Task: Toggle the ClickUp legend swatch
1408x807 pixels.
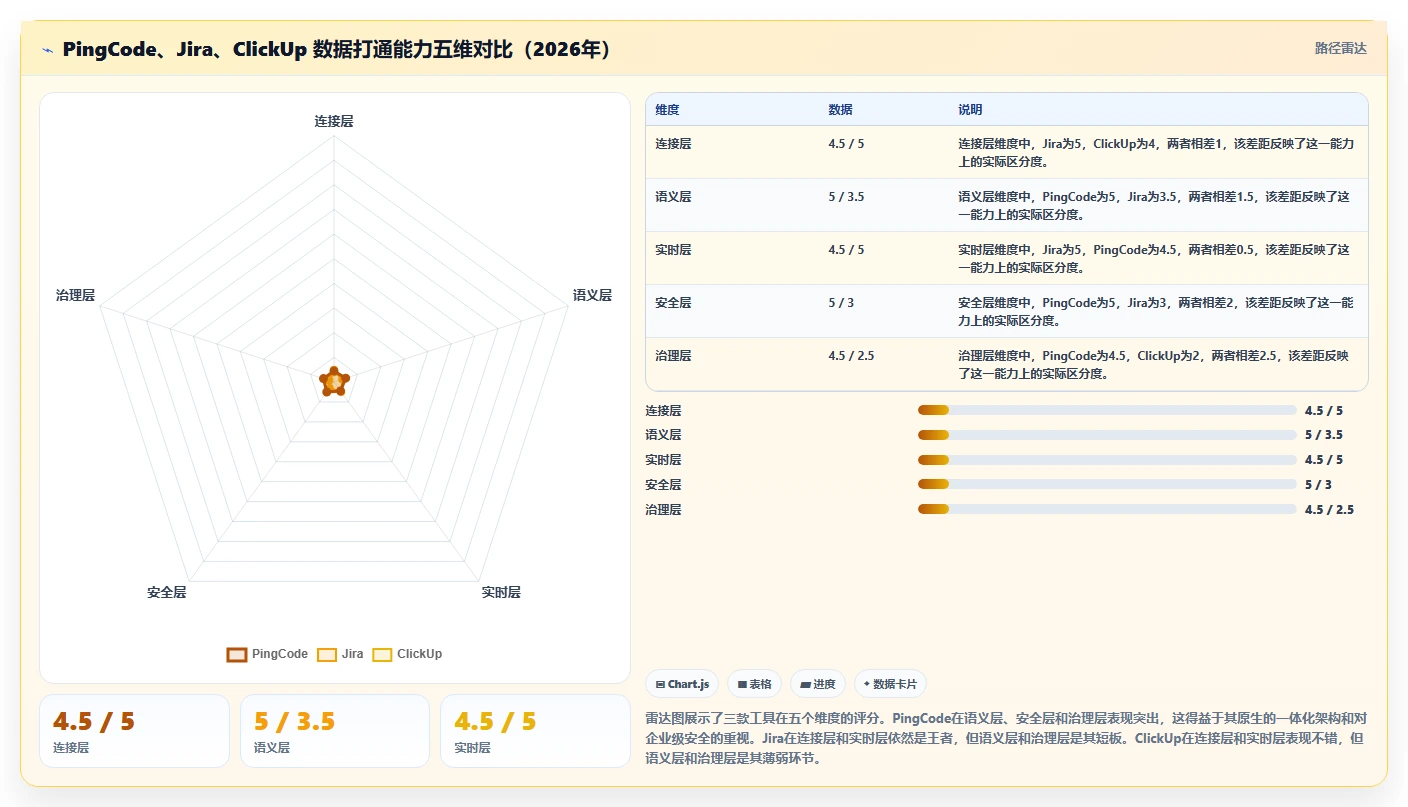Action: click(382, 655)
